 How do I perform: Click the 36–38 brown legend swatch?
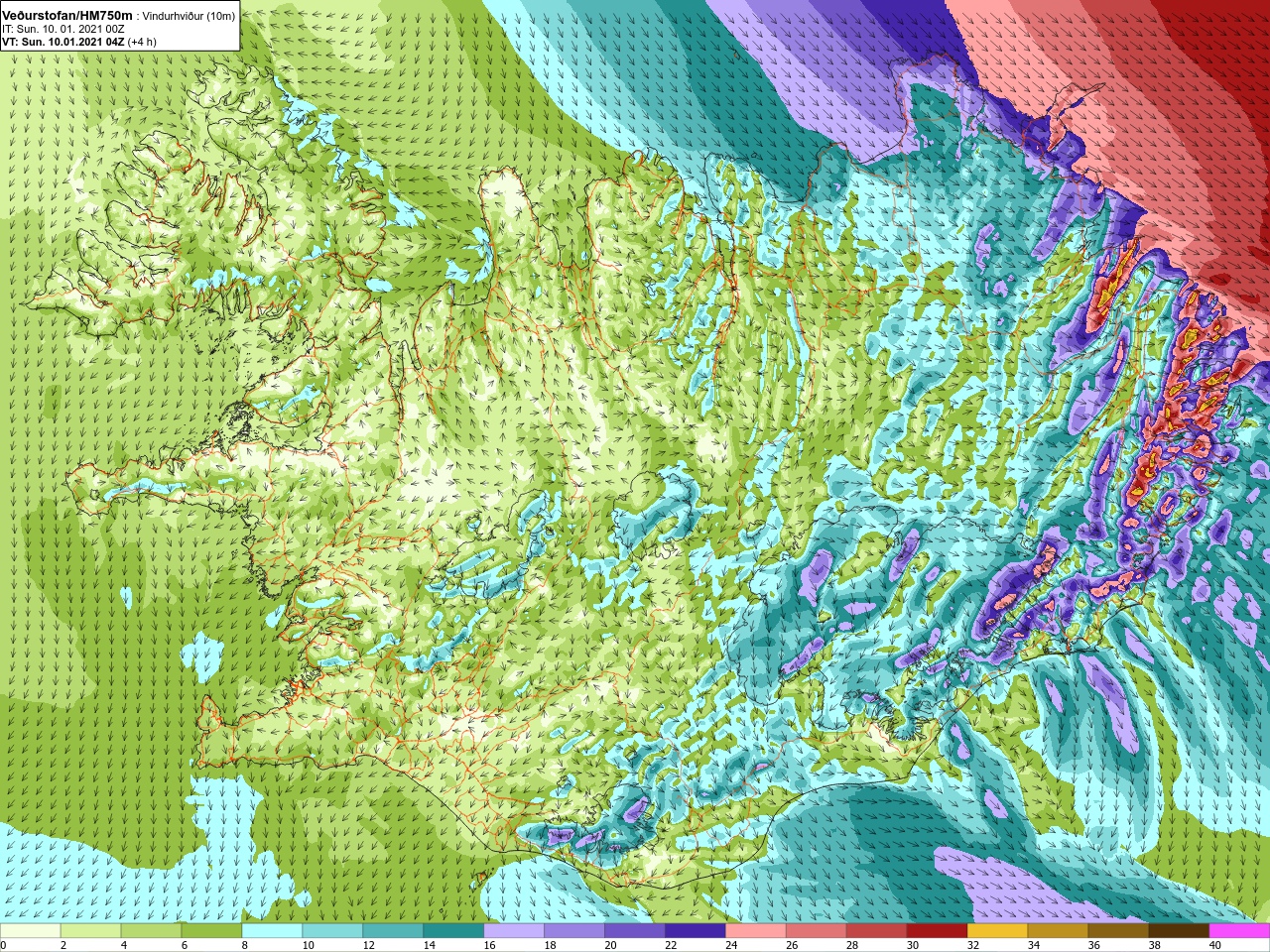pyautogui.click(x=1119, y=930)
